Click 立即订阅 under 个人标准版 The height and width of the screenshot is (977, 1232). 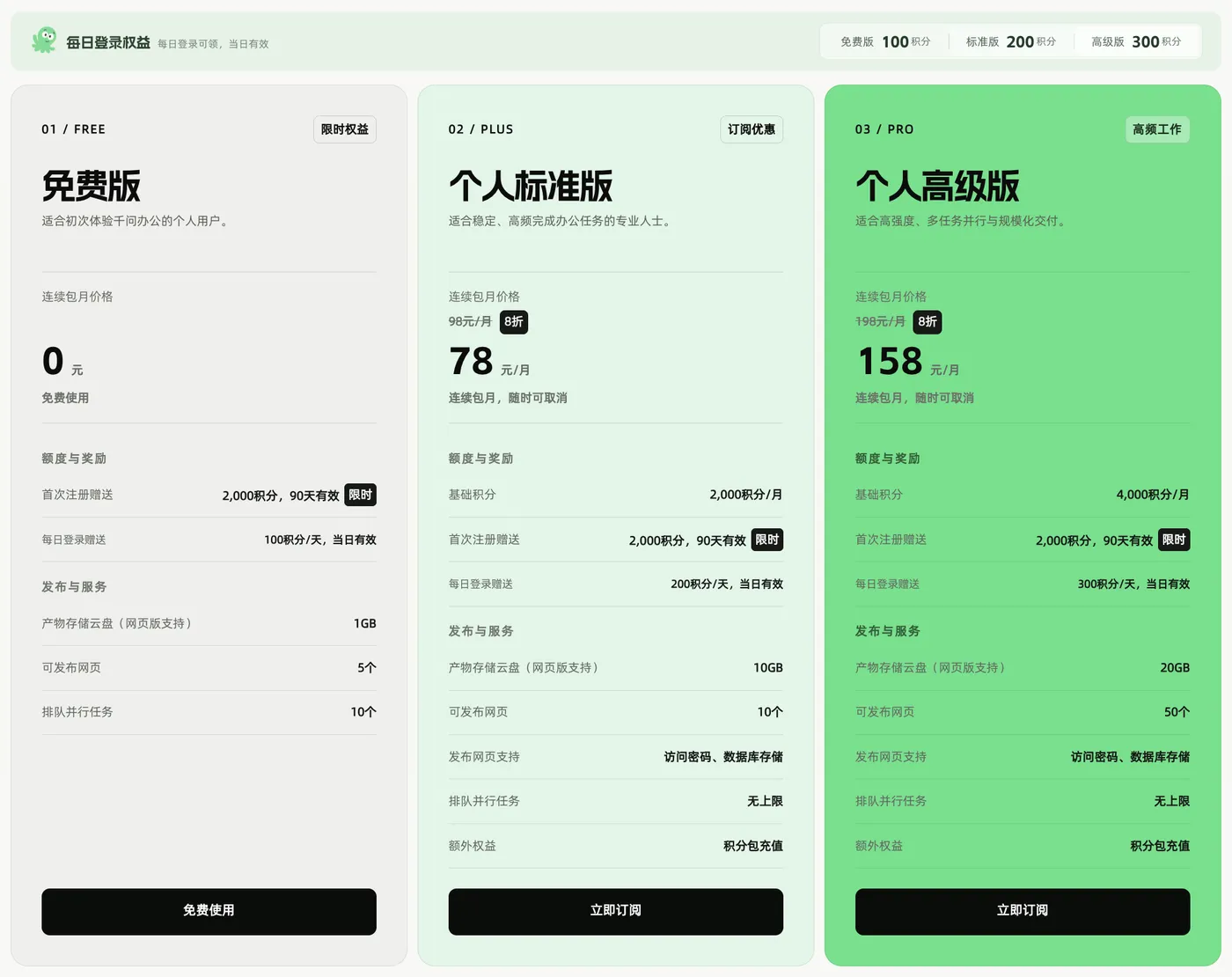coord(615,911)
